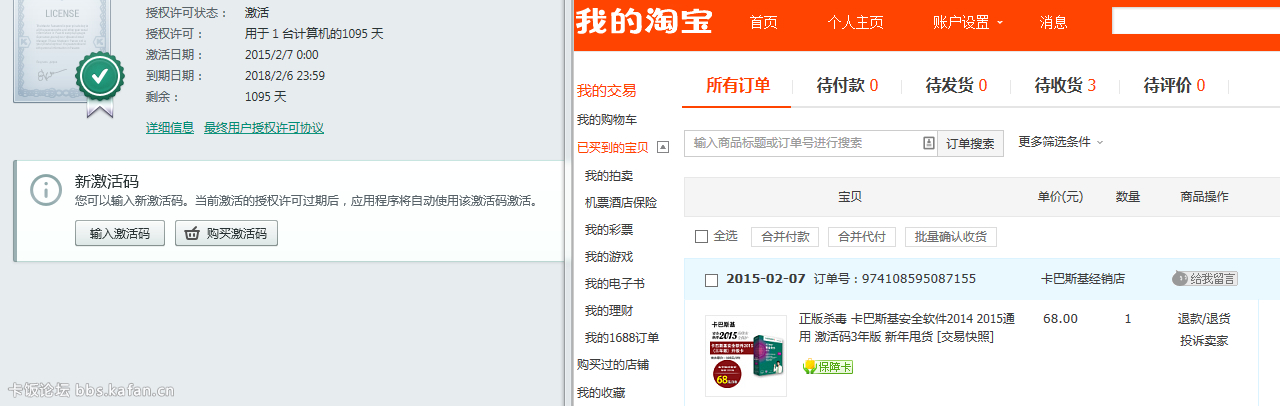
Task: Open 消息 in the top nav
Action: coord(1053,22)
